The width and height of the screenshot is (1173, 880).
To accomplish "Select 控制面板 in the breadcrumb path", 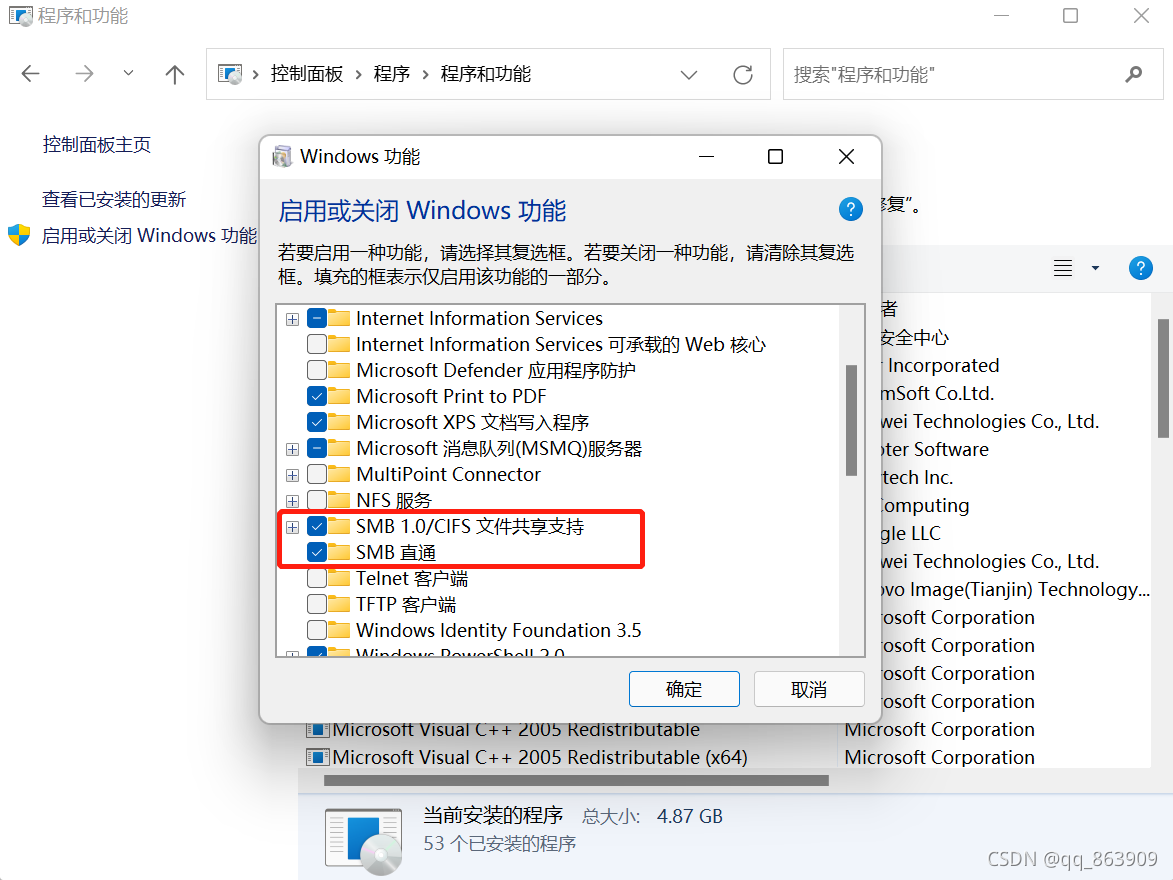I will (307, 73).
